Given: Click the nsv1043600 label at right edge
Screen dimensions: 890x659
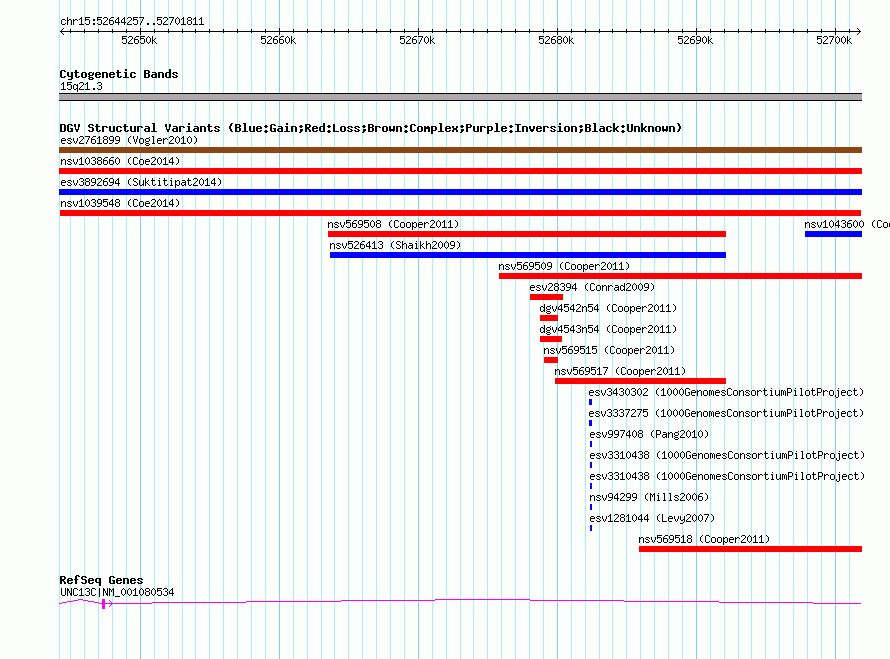Looking at the screenshot, I should click(x=847, y=224).
